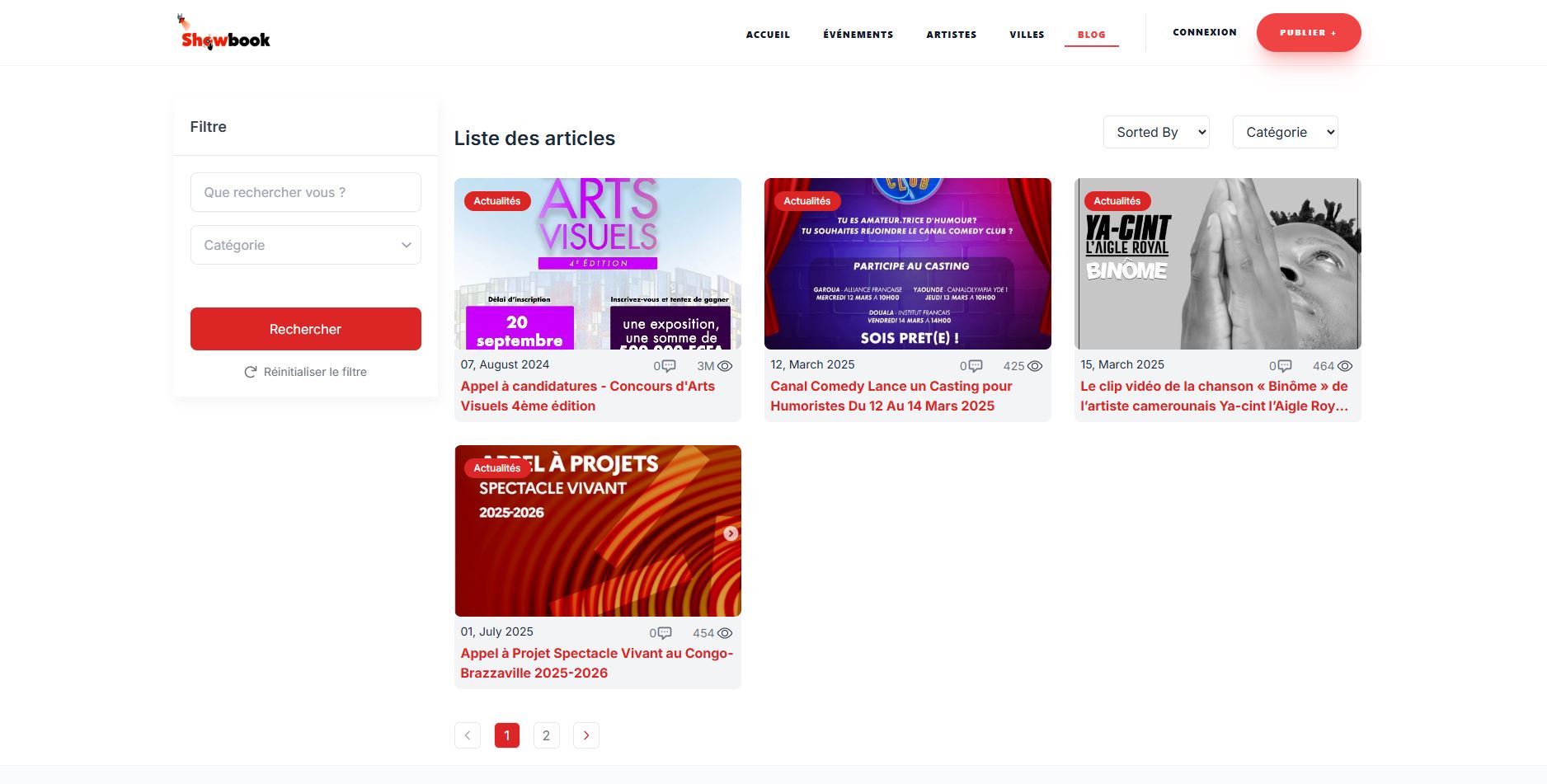The image size is (1547, 784).
Task: Click the eye icon showing 464 views
Action: tap(1345, 366)
